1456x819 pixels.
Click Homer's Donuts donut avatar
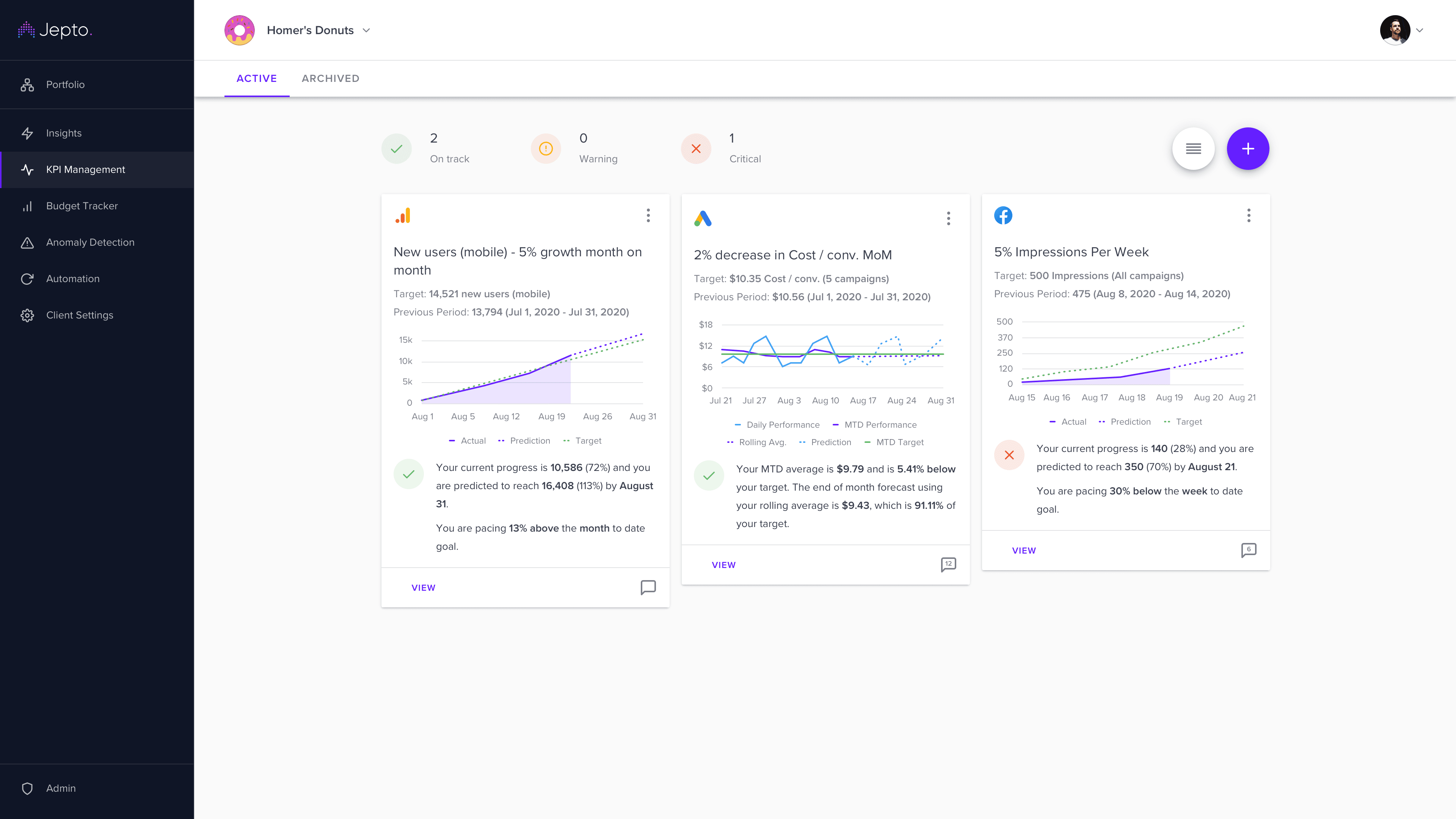coord(240,30)
